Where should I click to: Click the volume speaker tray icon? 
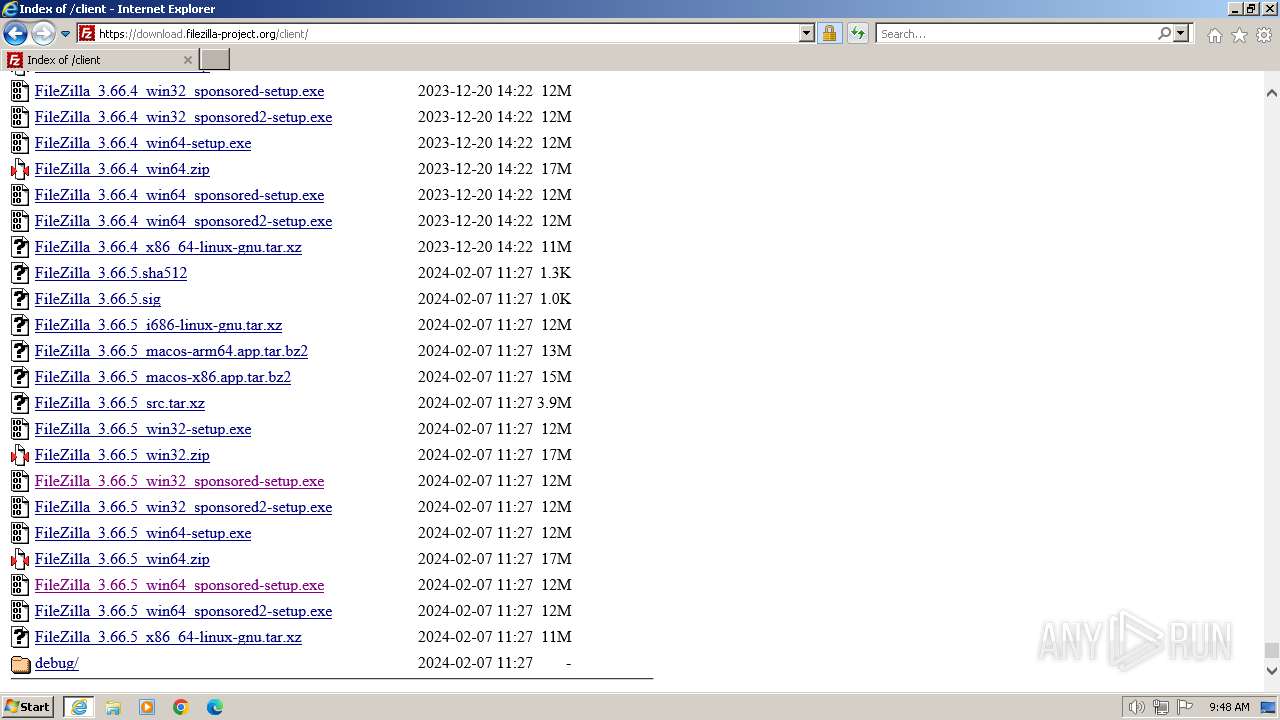[x=1136, y=707]
